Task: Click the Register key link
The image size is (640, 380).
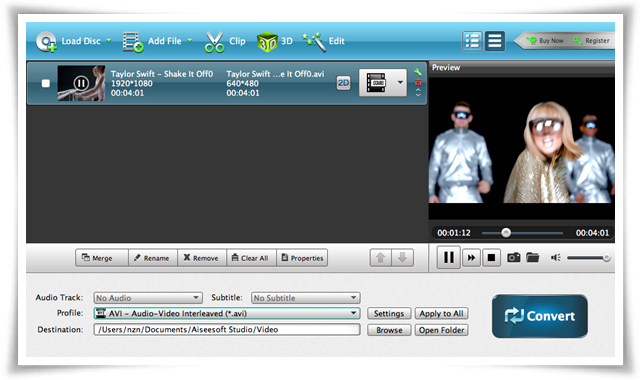Action: pos(591,41)
